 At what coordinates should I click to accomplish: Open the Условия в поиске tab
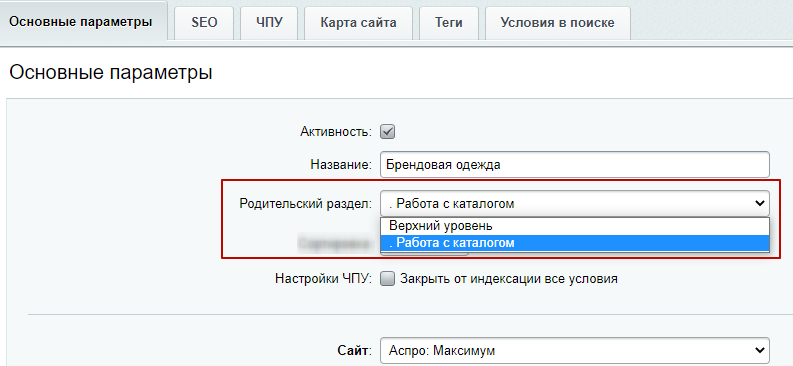coord(557,23)
